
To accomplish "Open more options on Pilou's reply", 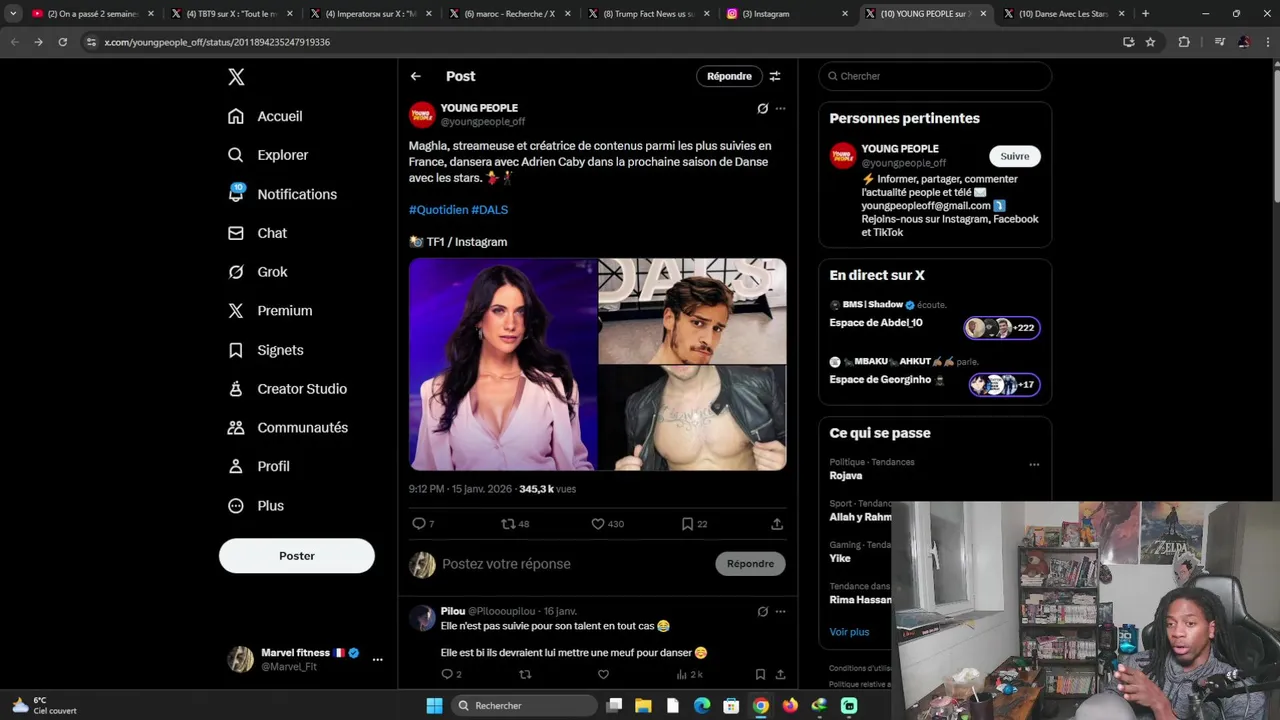I will [x=781, y=611].
